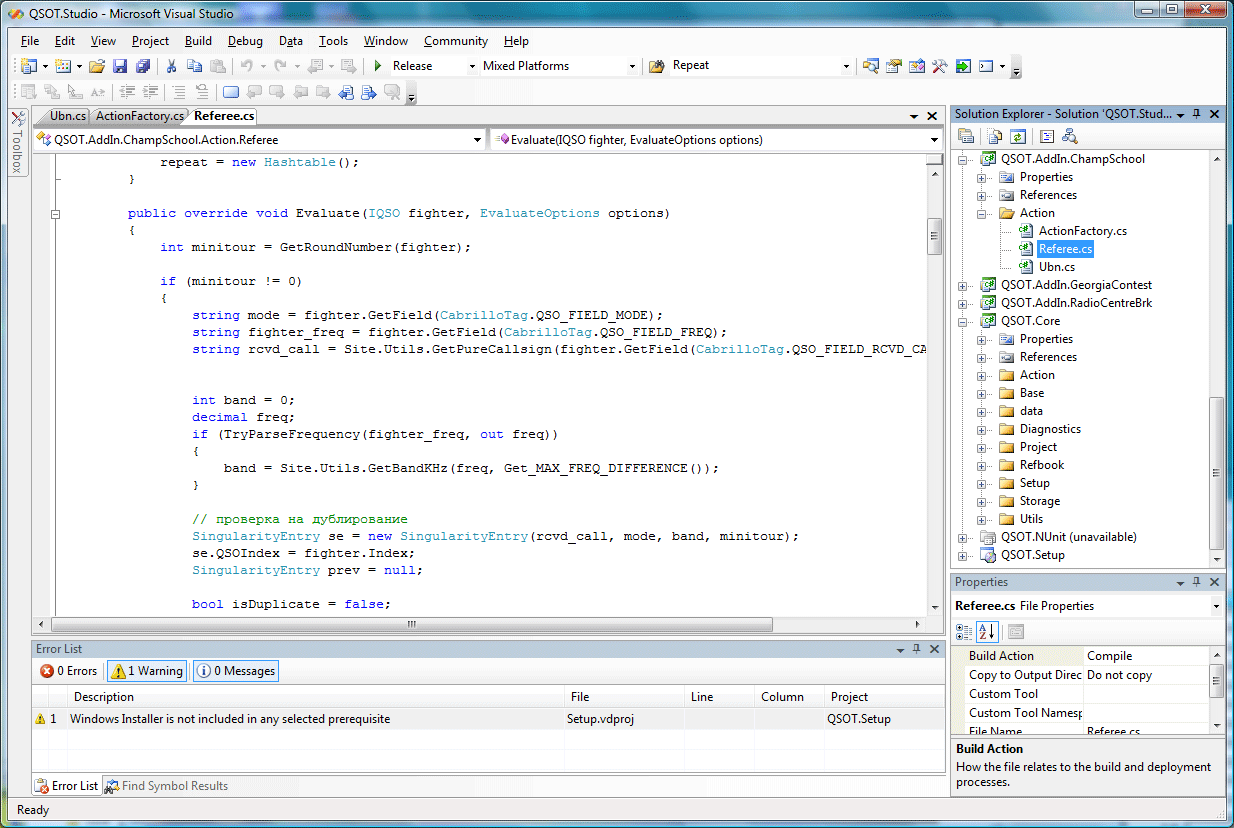Click the editor's horizontal scrollbar thumb
This screenshot has width=1234, height=828.
[410, 624]
